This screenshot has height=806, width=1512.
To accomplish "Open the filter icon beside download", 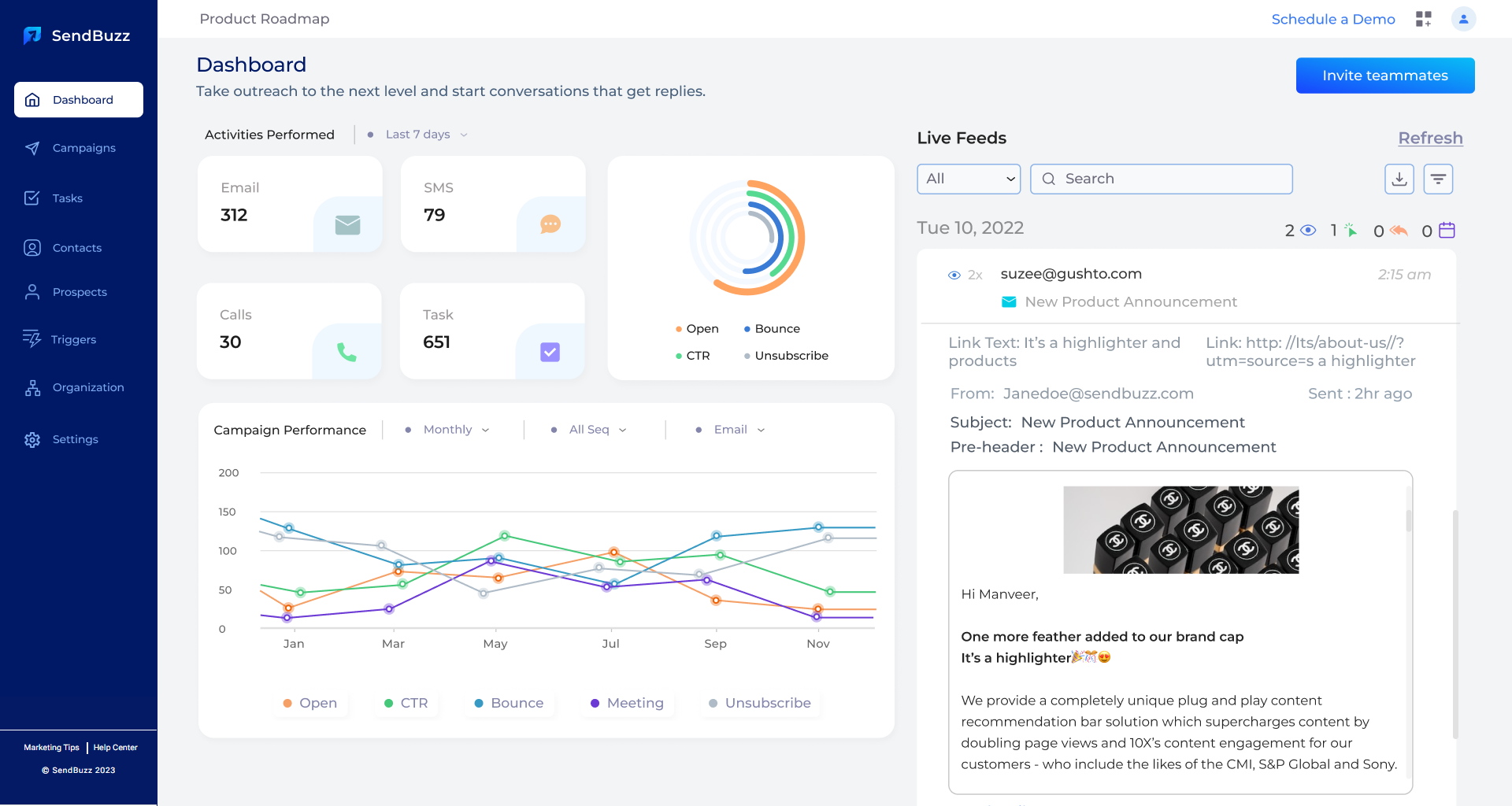I will click(x=1438, y=179).
